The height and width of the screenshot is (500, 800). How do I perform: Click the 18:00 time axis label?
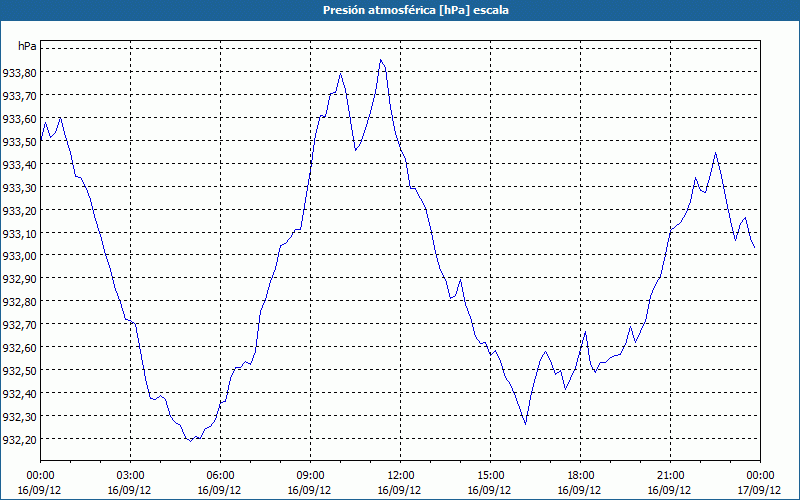pos(580,476)
